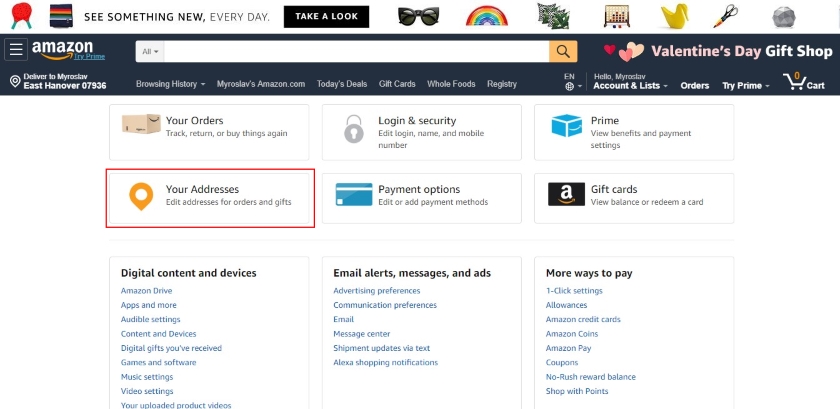This screenshot has width=840, height=409.
Task: Click the yellow swan product in banner
Action: pyautogui.click(x=674, y=16)
